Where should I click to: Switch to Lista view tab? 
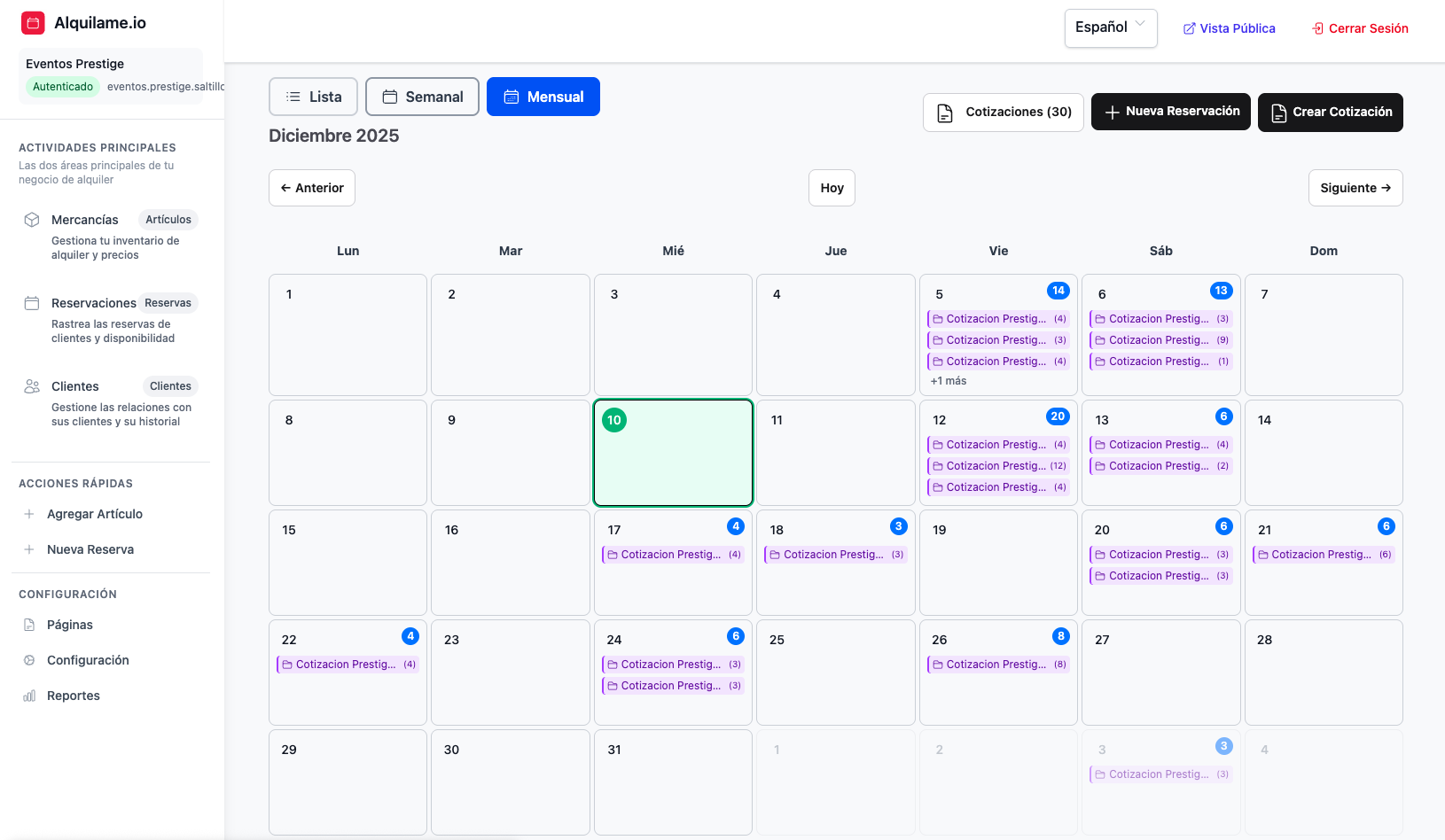click(x=313, y=97)
